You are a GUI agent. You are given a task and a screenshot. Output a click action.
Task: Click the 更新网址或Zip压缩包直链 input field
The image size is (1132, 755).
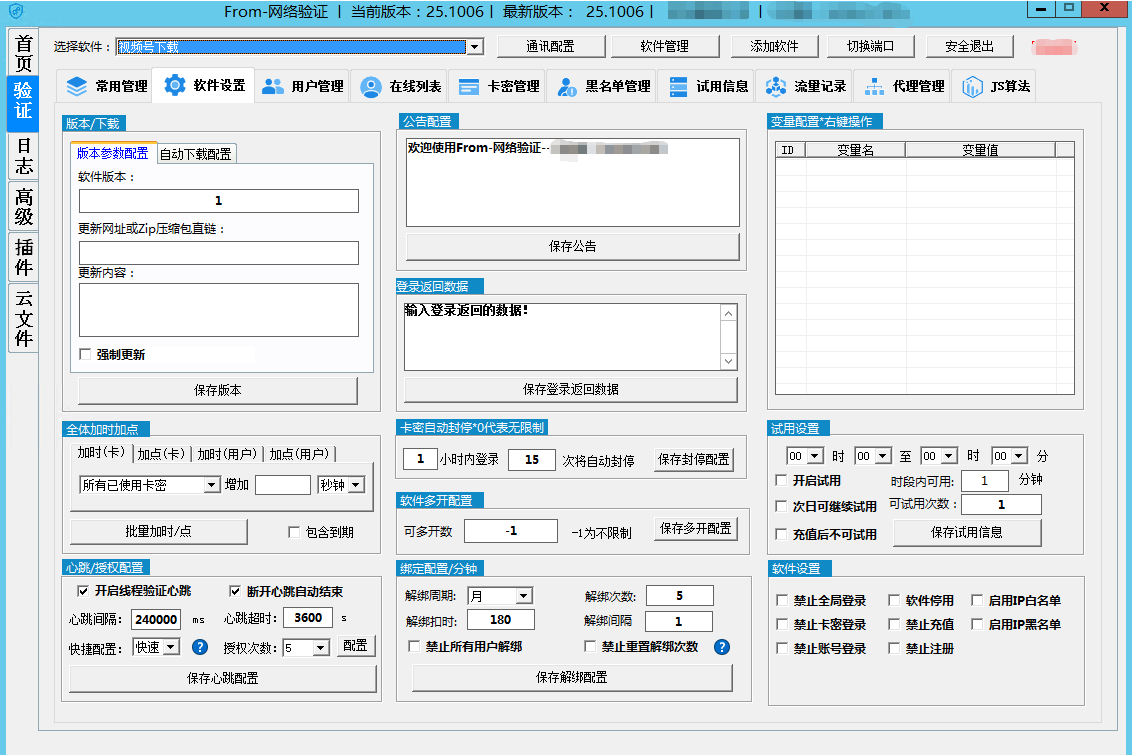218,253
